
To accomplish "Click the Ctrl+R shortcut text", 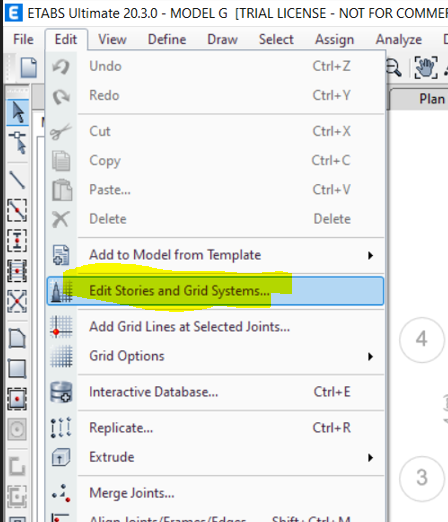I will [x=332, y=428].
